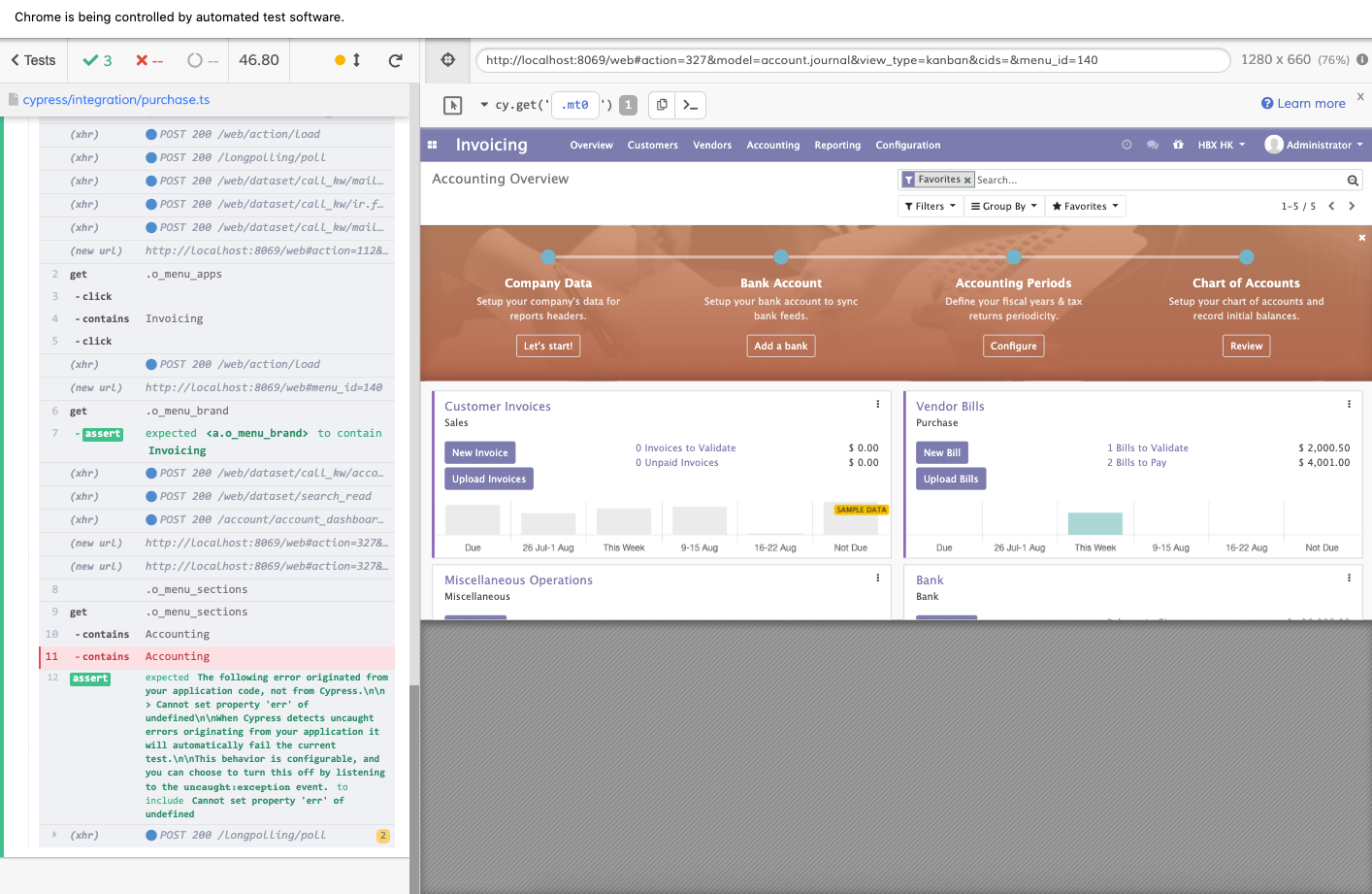Toggle the auto-scrolling control in Cypress
Screen dimensions: 1372x894
coord(348,60)
